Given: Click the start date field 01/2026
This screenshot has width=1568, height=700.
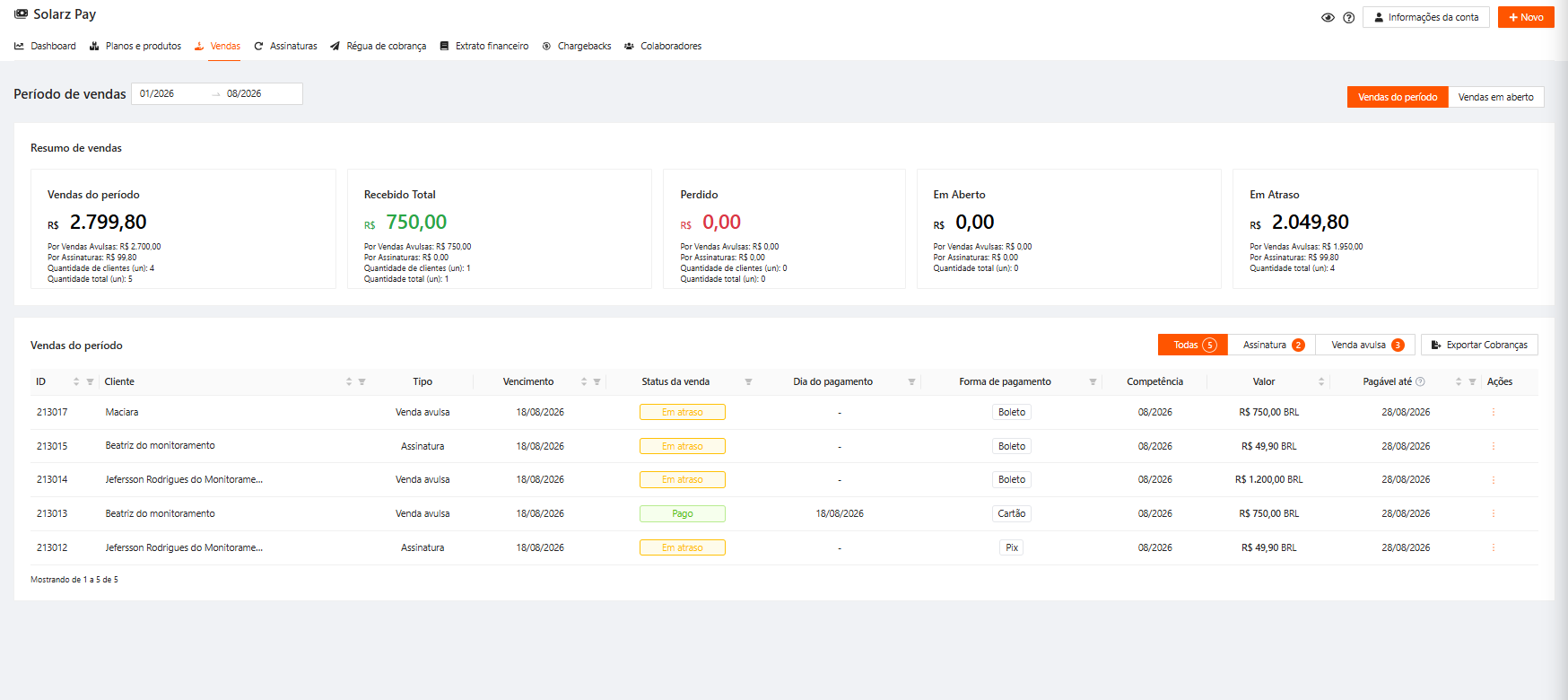Looking at the screenshot, I should pos(170,94).
